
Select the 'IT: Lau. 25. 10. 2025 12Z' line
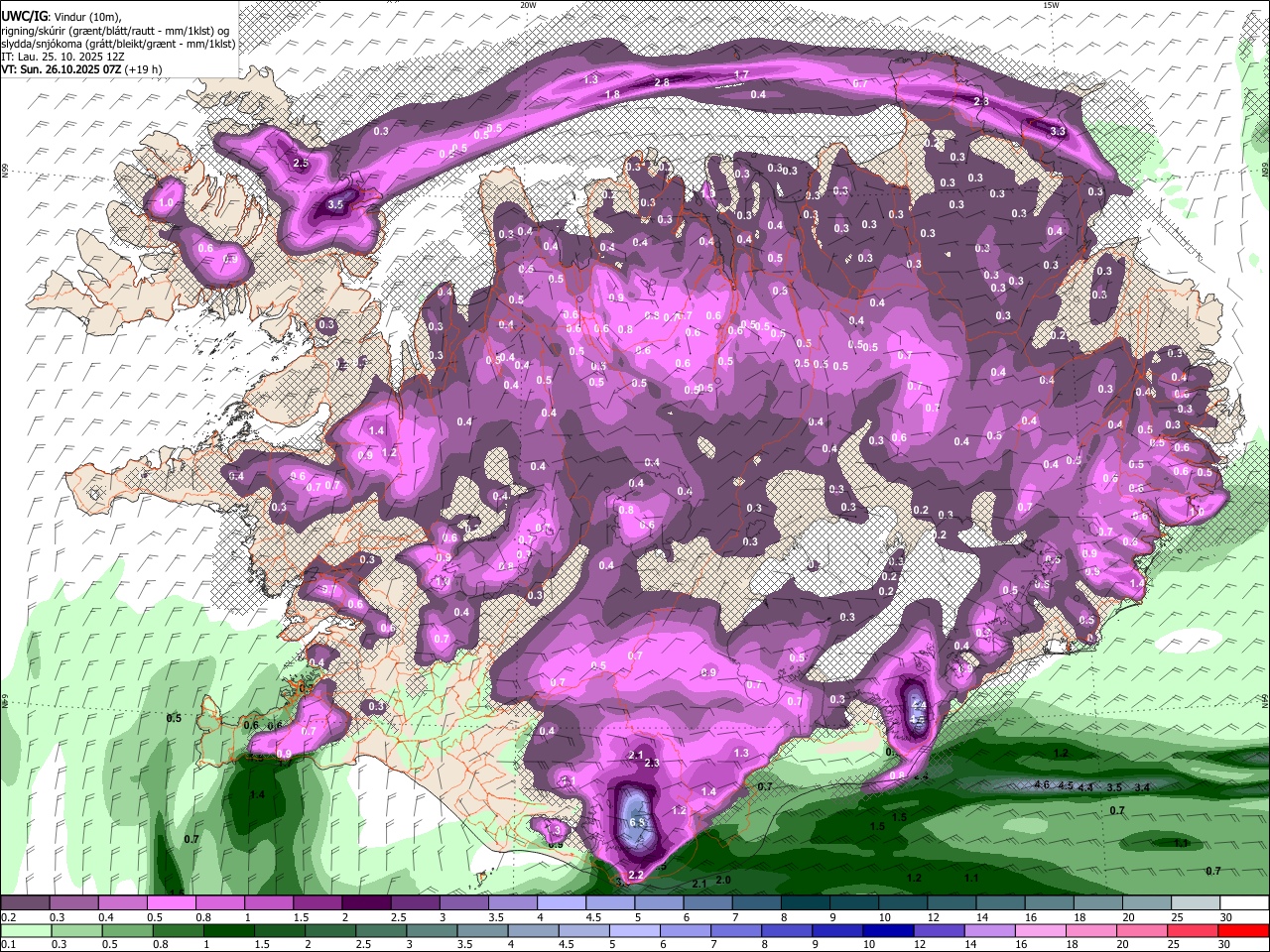[x=63, y=57]
